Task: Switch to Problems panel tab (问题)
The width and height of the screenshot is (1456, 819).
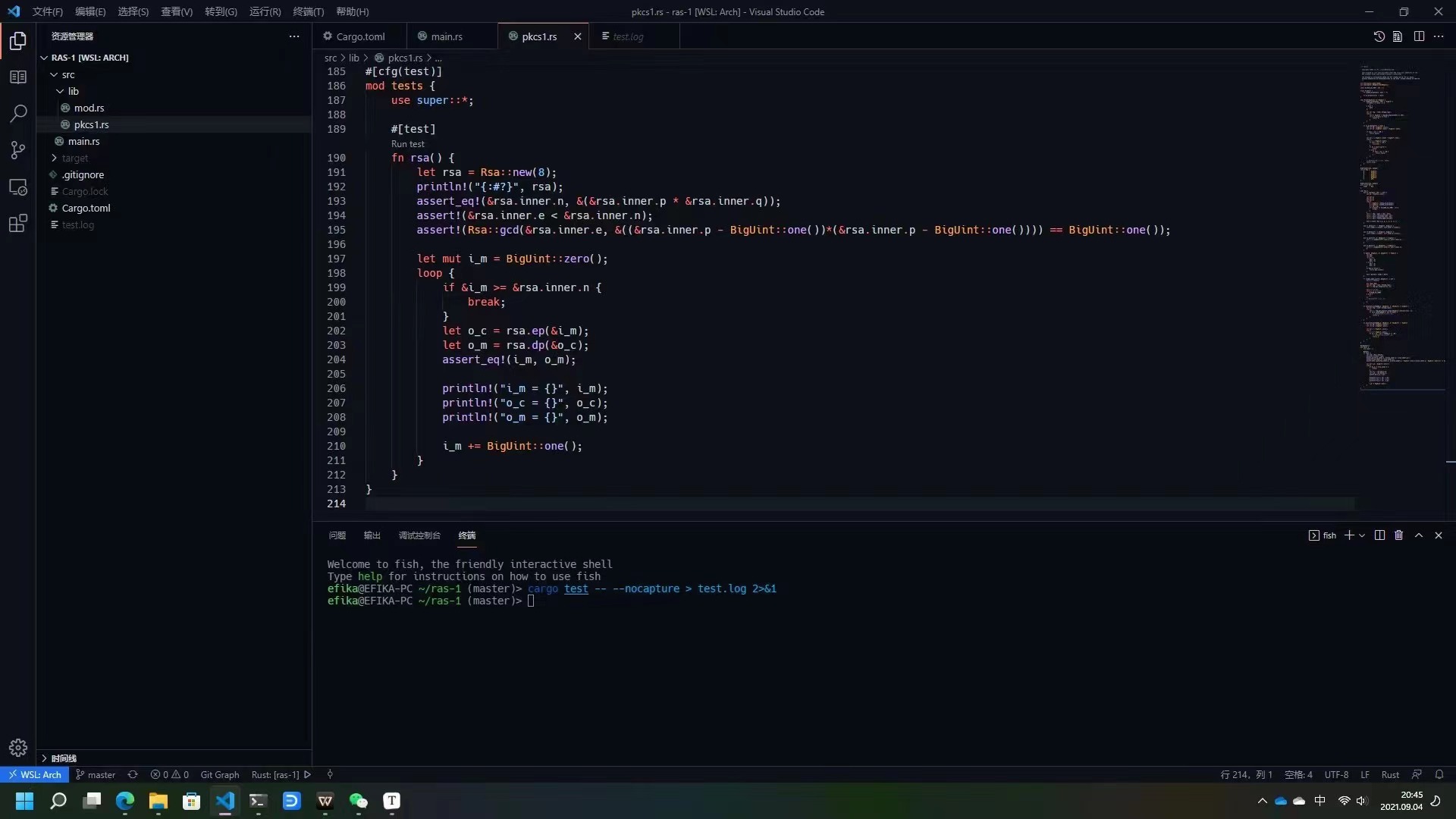Action: (x=337, y=535)
